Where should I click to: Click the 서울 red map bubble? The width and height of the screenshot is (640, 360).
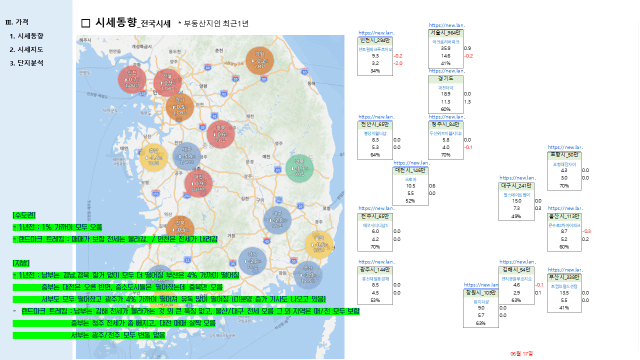pos(167,82)
